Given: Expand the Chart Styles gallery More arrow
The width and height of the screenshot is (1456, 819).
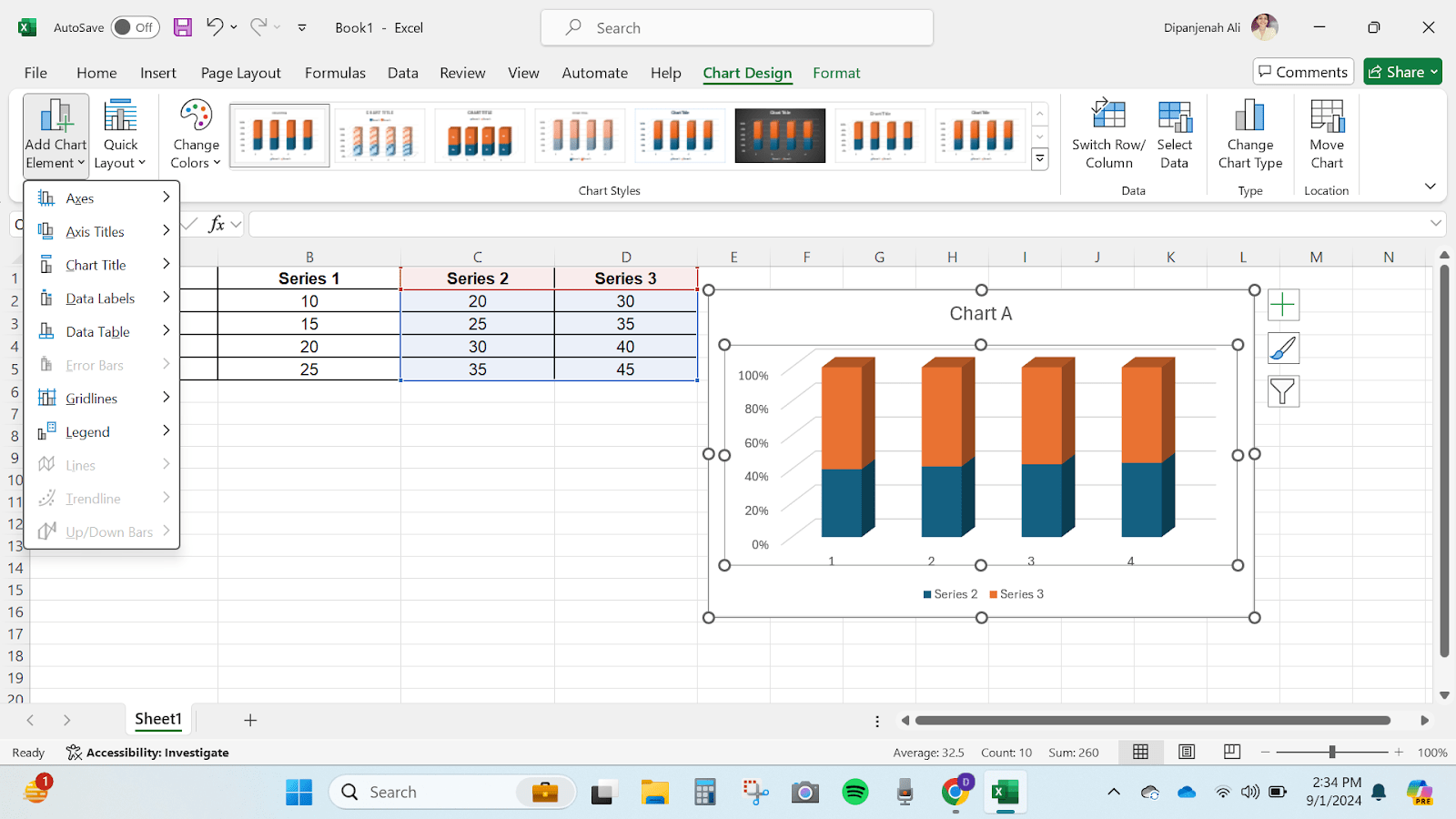Looking at the screenshot, I should pyautogui.click(x=1039, y=159).
